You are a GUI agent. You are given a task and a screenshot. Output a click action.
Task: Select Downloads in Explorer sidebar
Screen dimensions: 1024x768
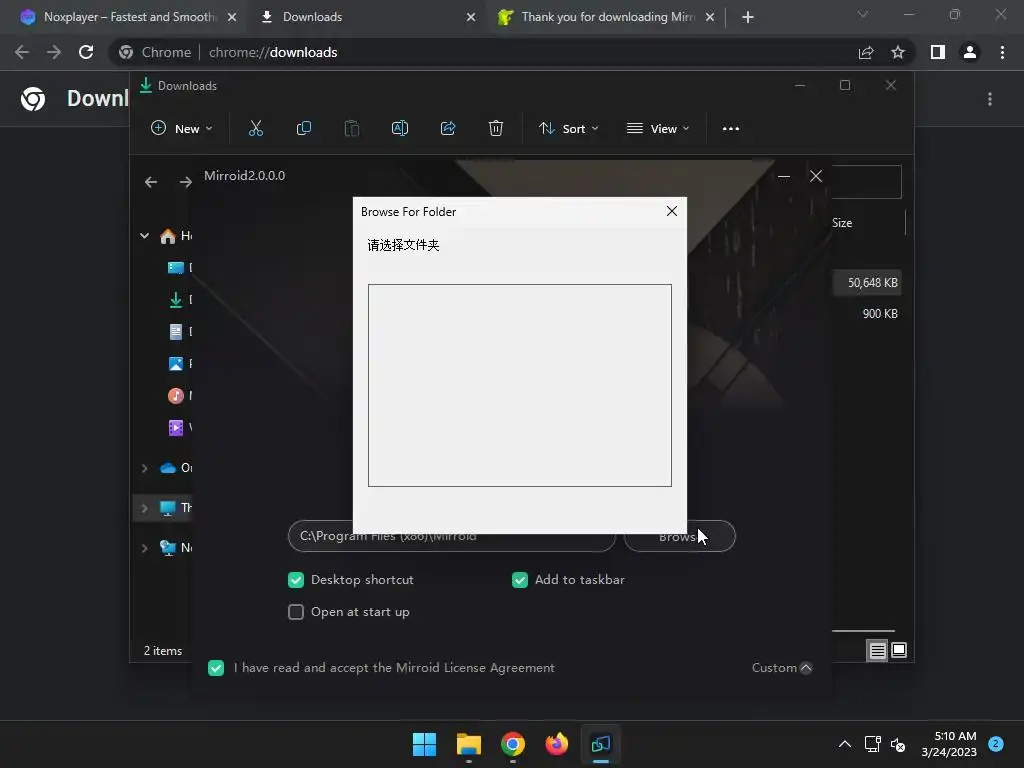coord(176,300)
